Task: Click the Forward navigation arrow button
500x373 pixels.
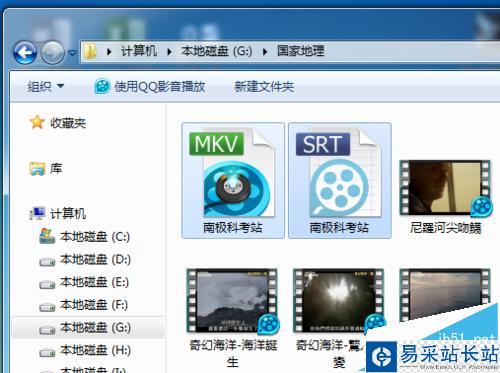Action: tap(53, 52)
